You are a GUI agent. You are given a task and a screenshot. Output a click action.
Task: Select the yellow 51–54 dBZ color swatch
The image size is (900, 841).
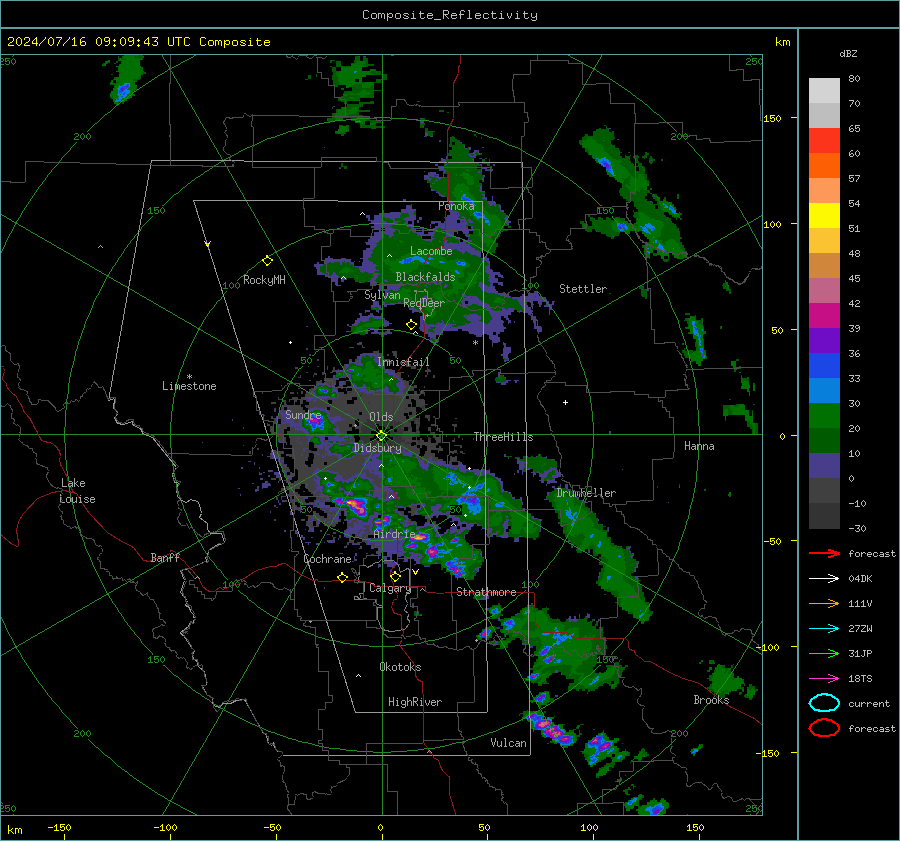click(x=824, y=216)
